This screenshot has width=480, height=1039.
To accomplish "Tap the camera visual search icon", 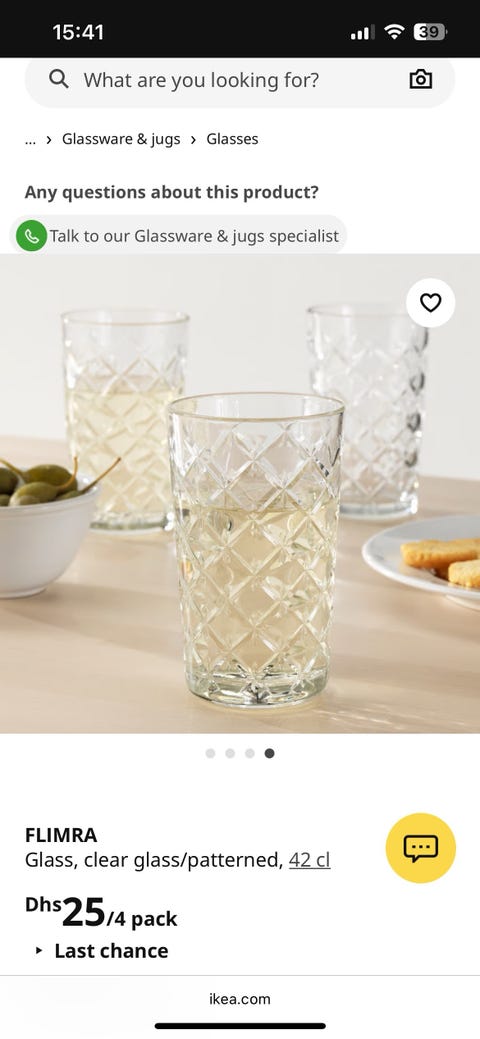I will (420, 80).
